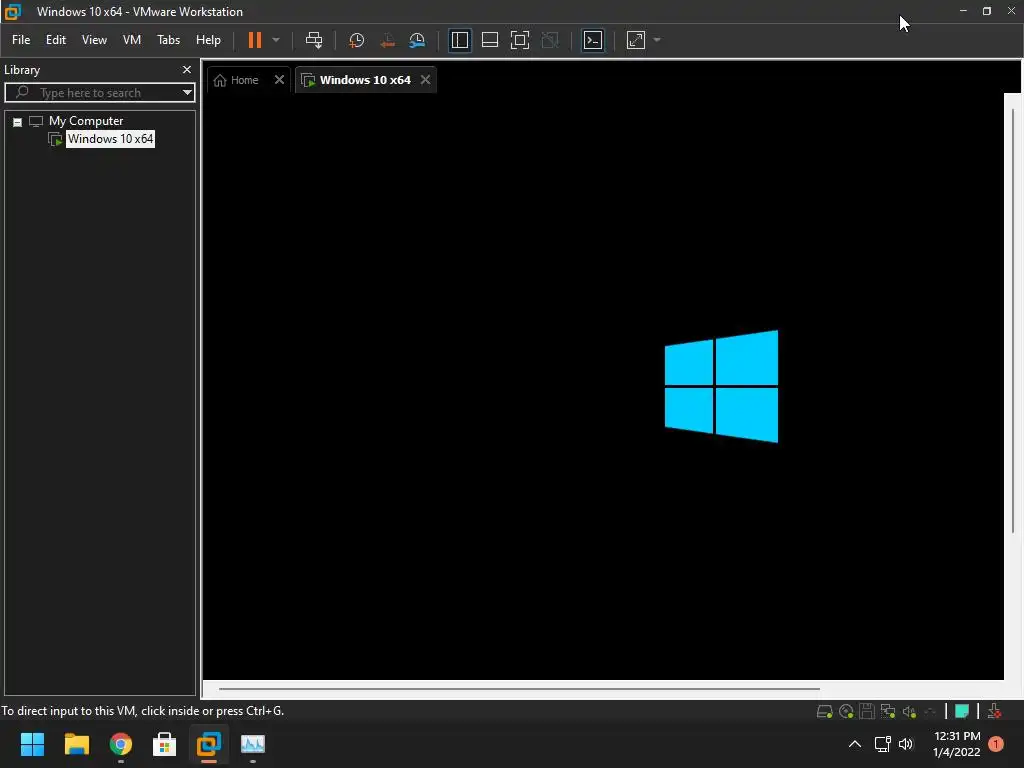Open the Edit menu
This screenshot has width=1024, height=768.
coord(56,40)
